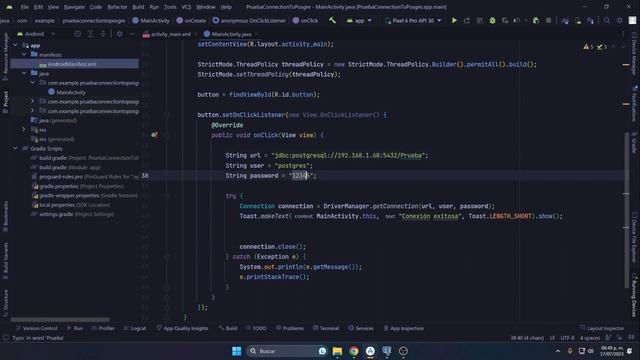Click the onClick breadcrumb in navigation bar
This screenshot has height=360, width=640.
click(305, 20)
